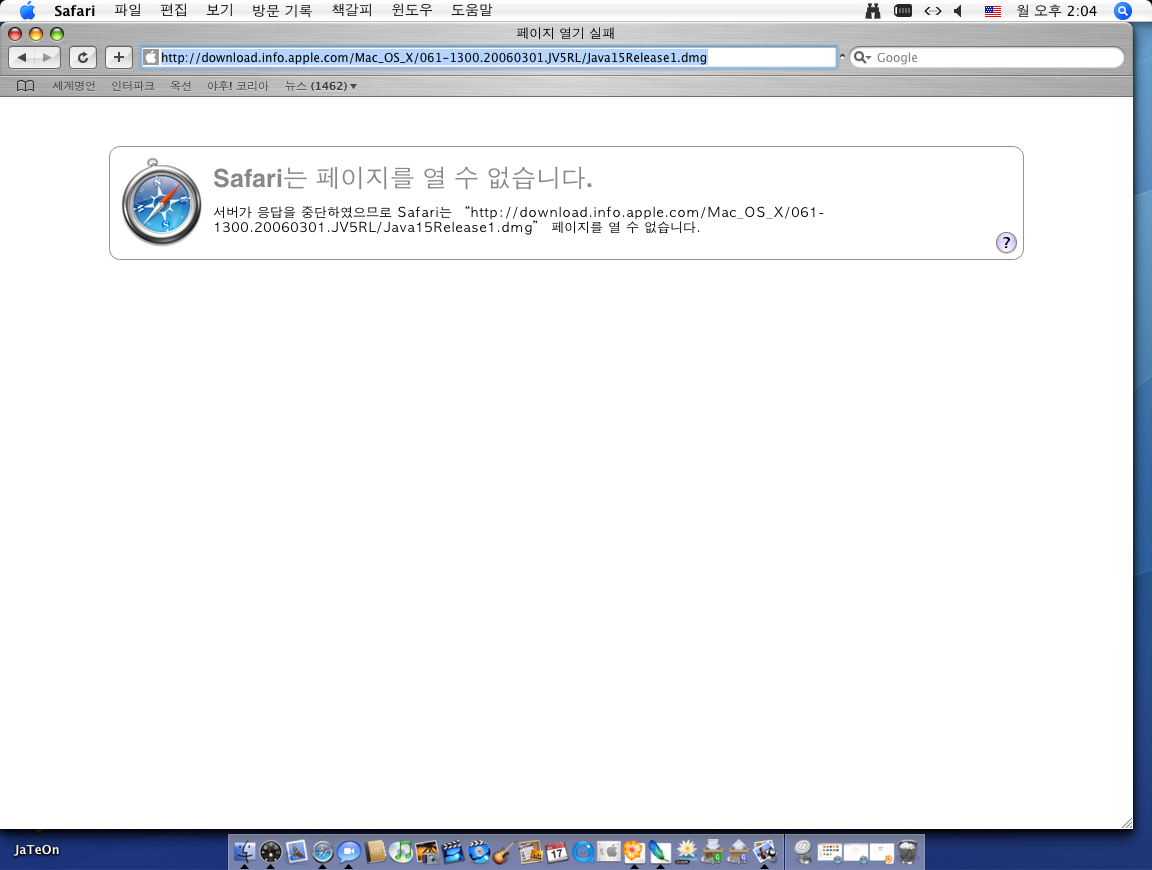Click the menu bar clock showing 2:04
This screenshot has width=1152, height=870.
[1056, 10]
